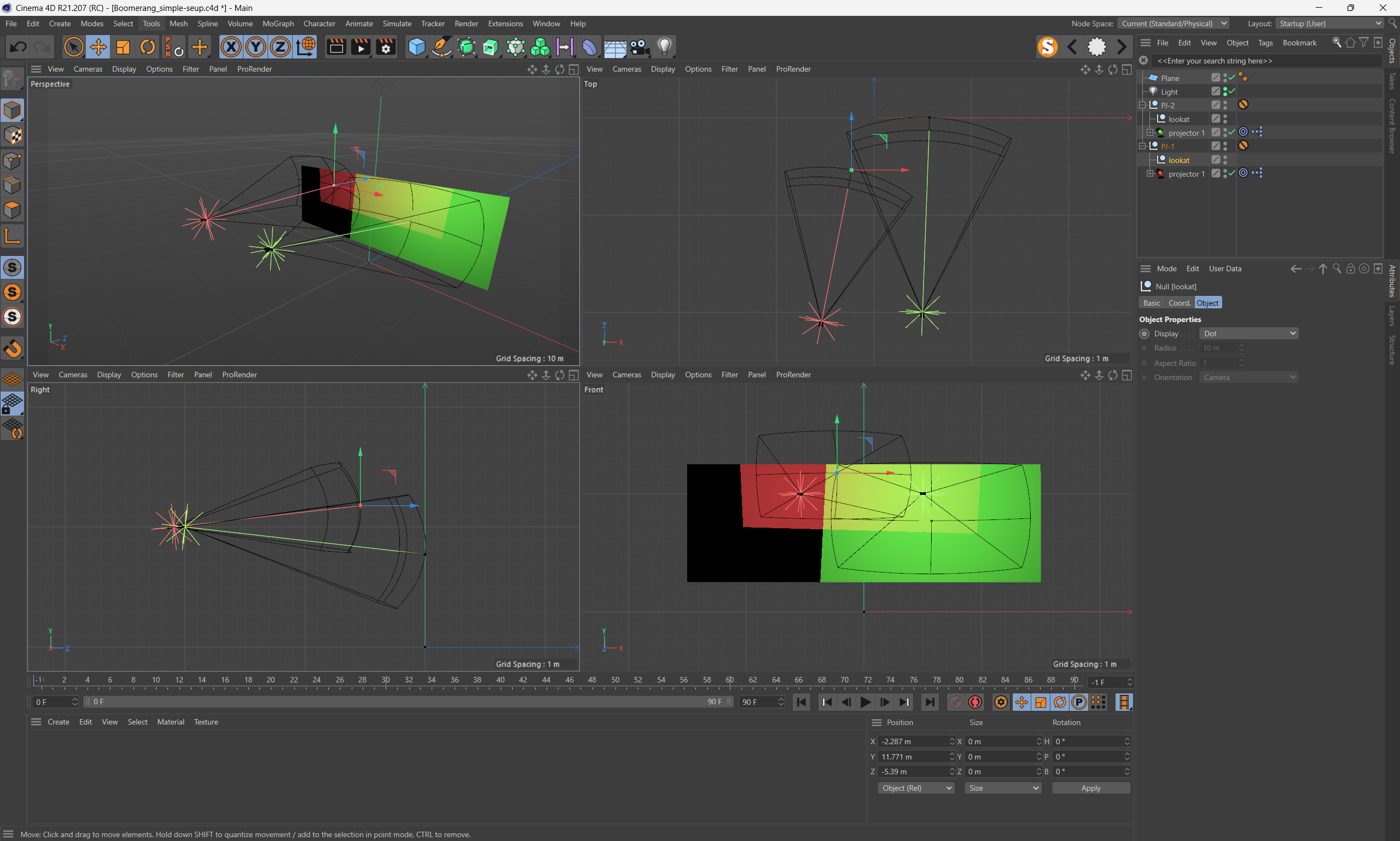
Task: Select the Move tool
Action: [x=98, y=47]
